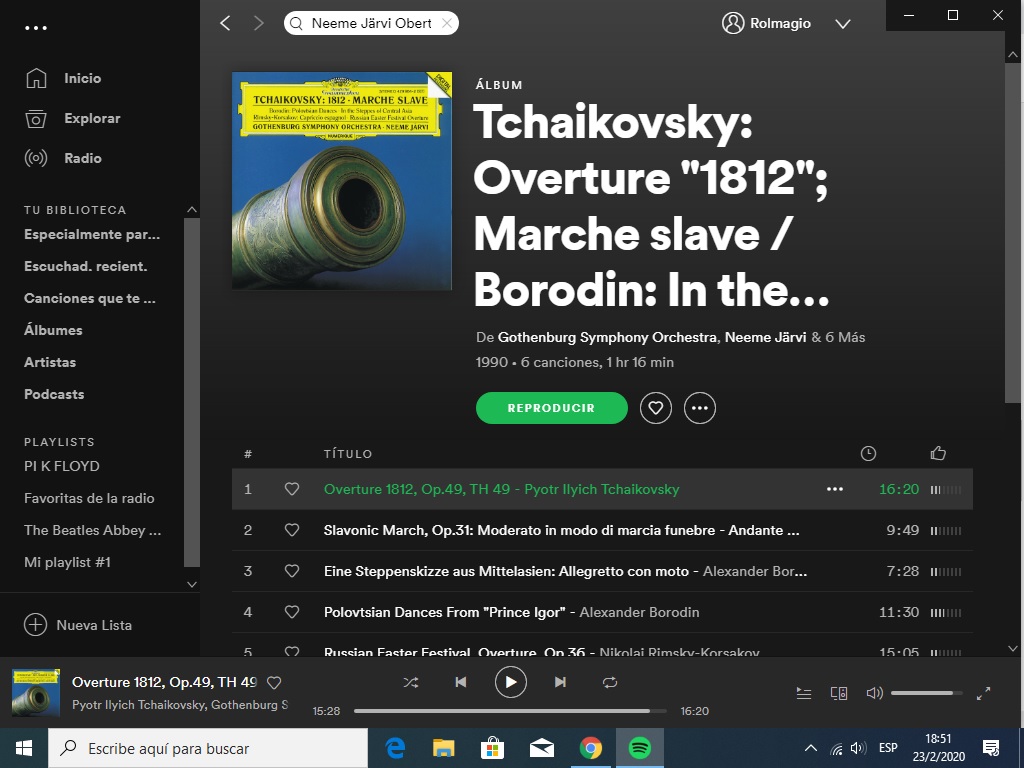Click the sidebar scroll-down arrow
Image resolution: width=1024 pixels, height=768 pixels.
click(191, 584)
